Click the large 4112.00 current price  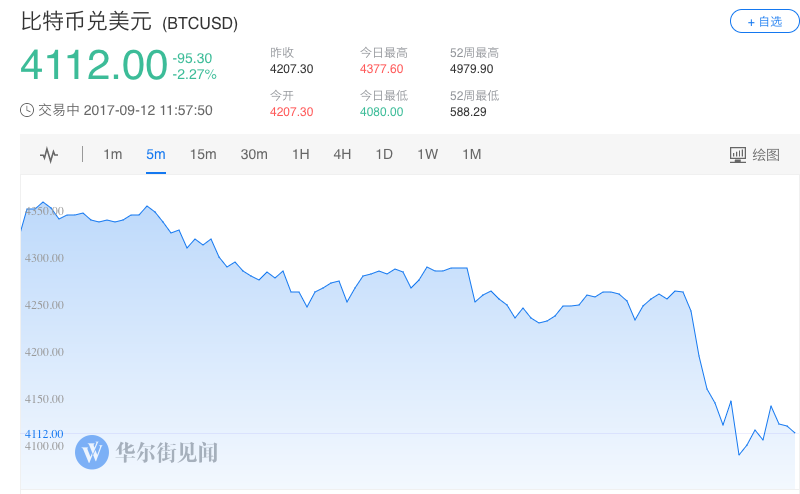tap(93, 66)
